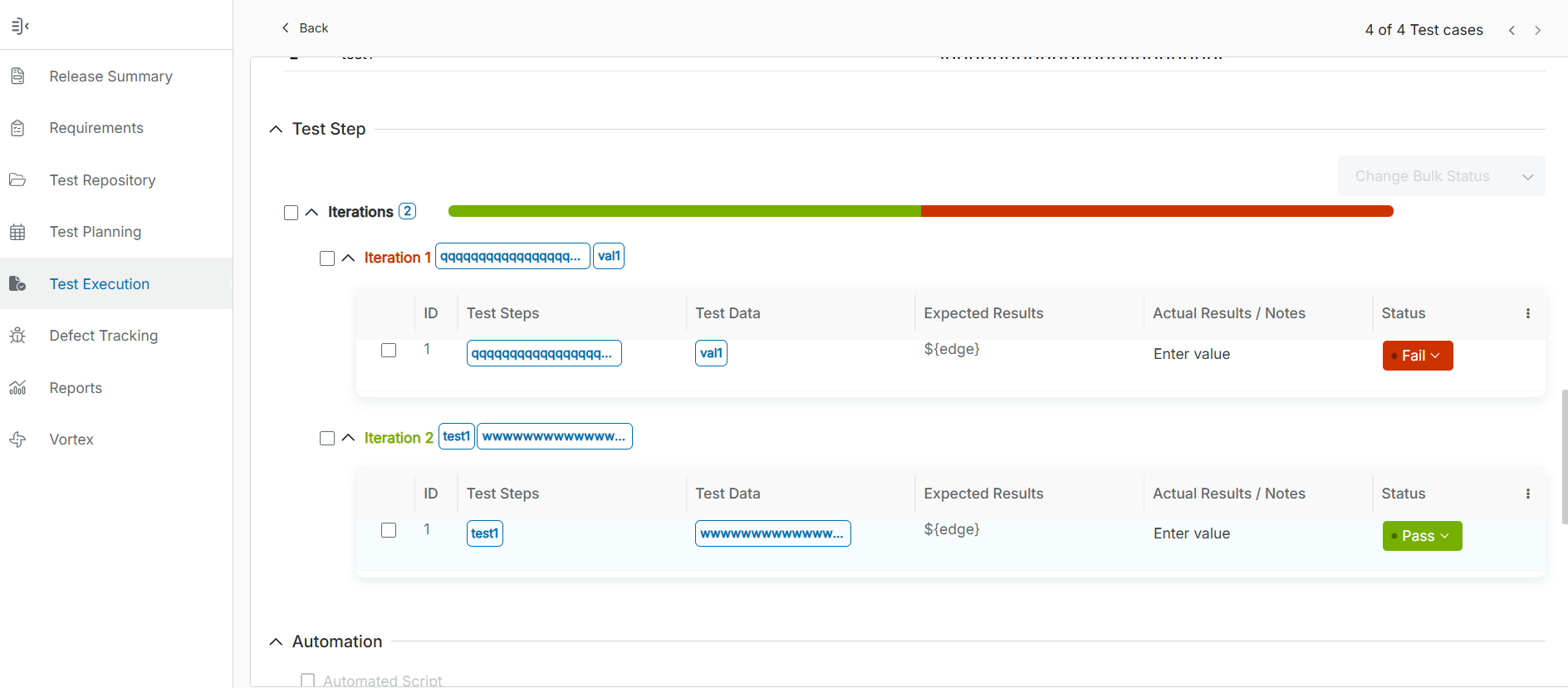
Task: Open Test Execution in sidebar
Action: click(99, 284)
